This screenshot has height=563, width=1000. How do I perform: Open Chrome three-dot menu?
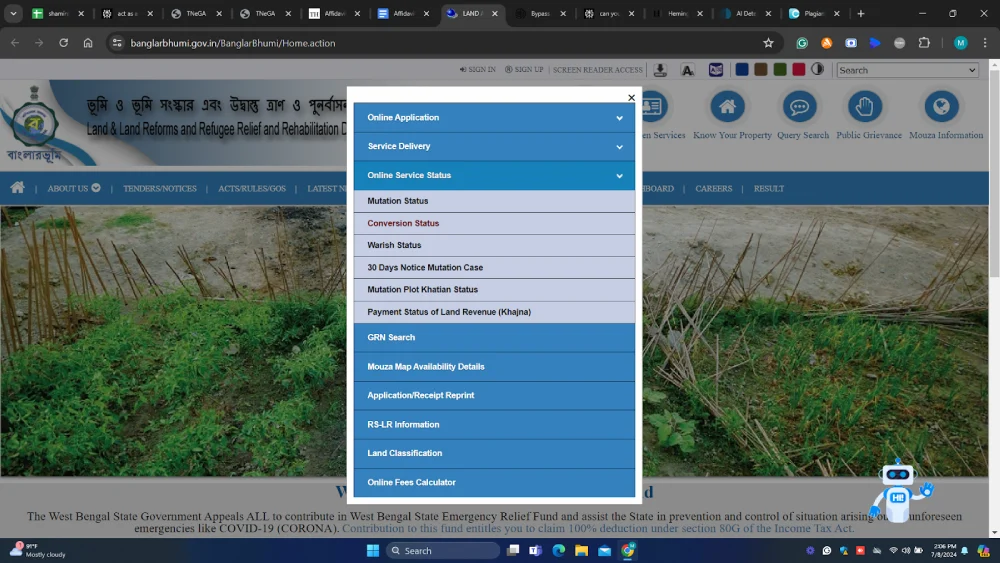pyautogui.click(x=985, y=43)
